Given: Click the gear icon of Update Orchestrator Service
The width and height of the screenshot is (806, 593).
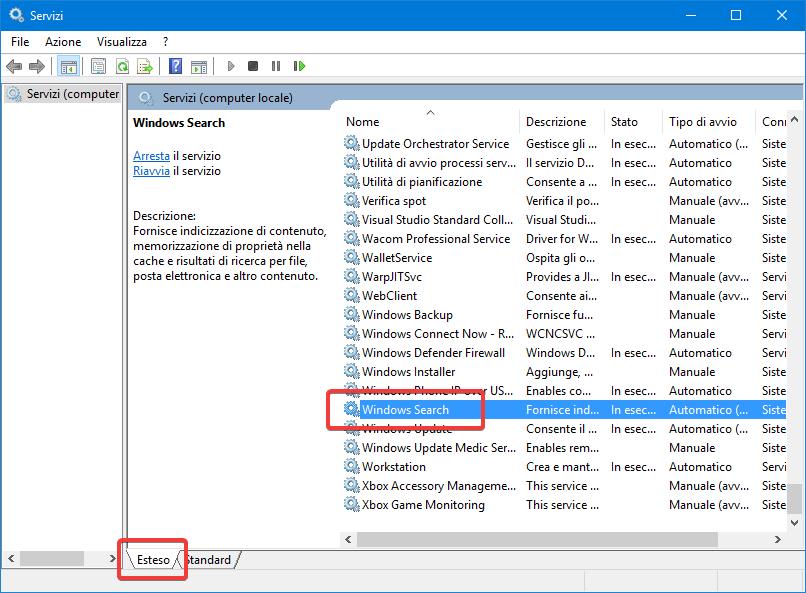Looking at the screenshot, I should click(352, 143).
